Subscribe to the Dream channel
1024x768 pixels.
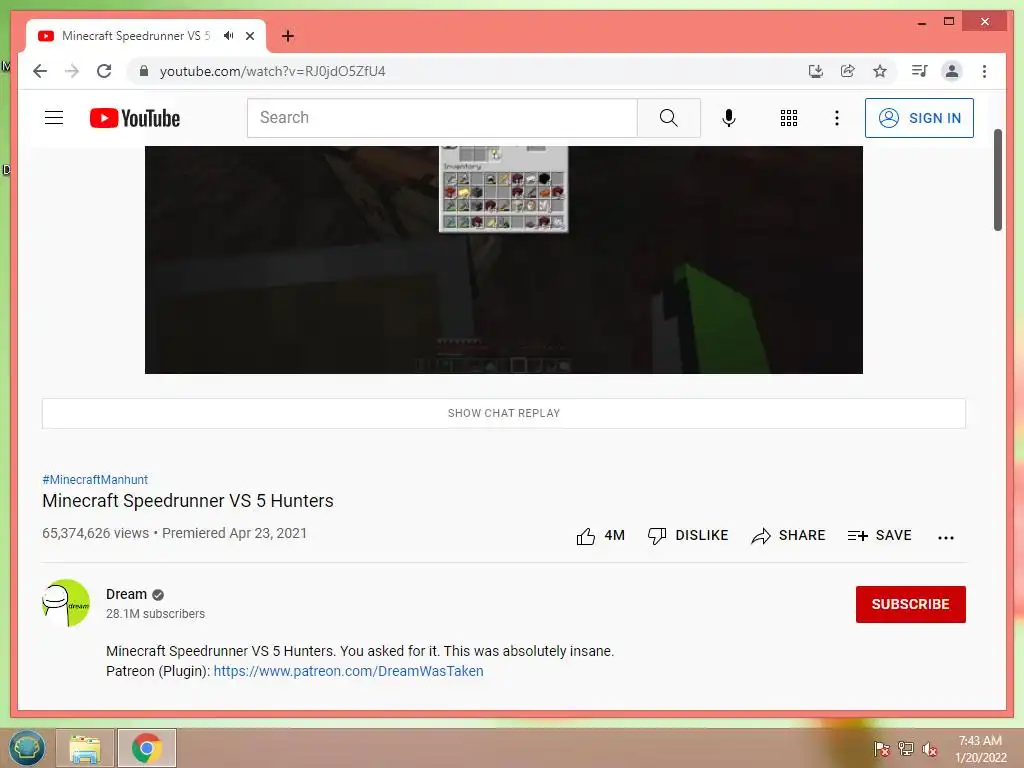click(910, 604)
